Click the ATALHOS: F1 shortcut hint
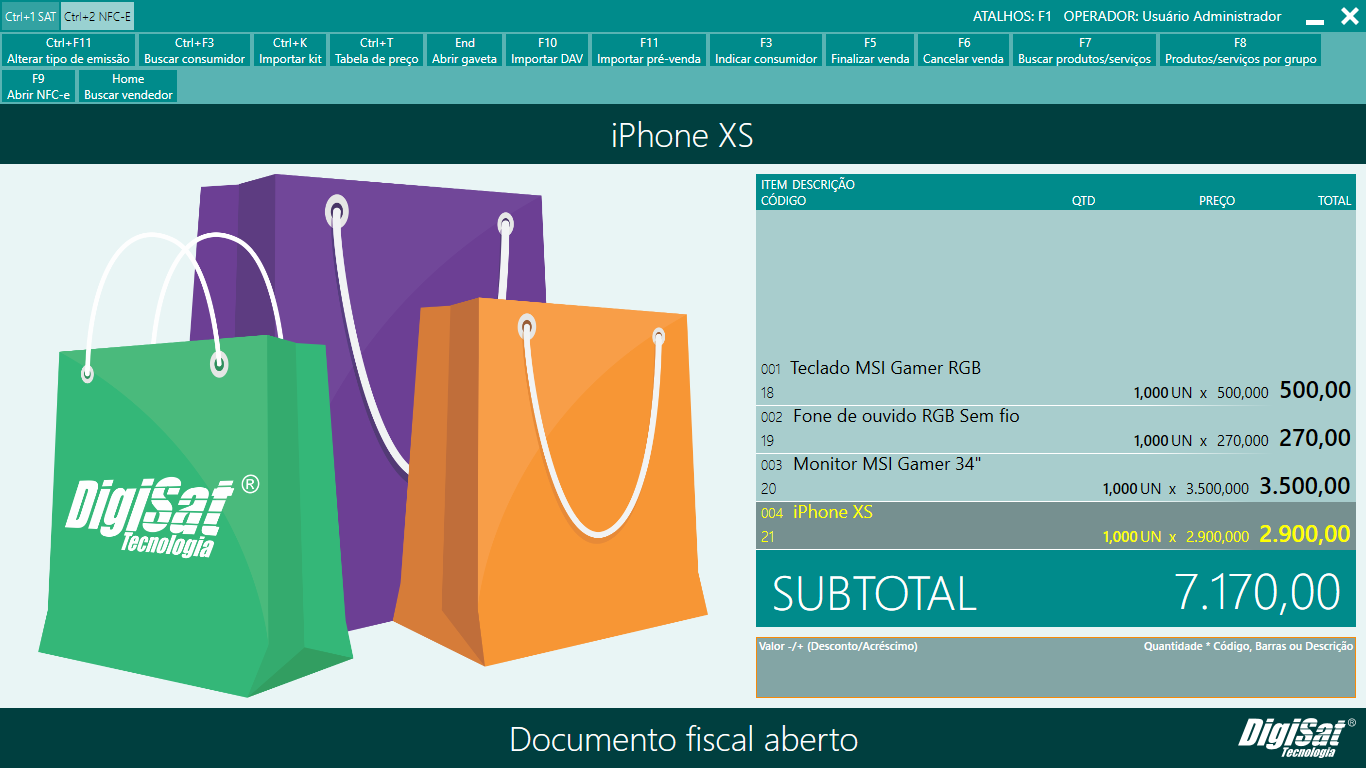 coord(1012,16)
